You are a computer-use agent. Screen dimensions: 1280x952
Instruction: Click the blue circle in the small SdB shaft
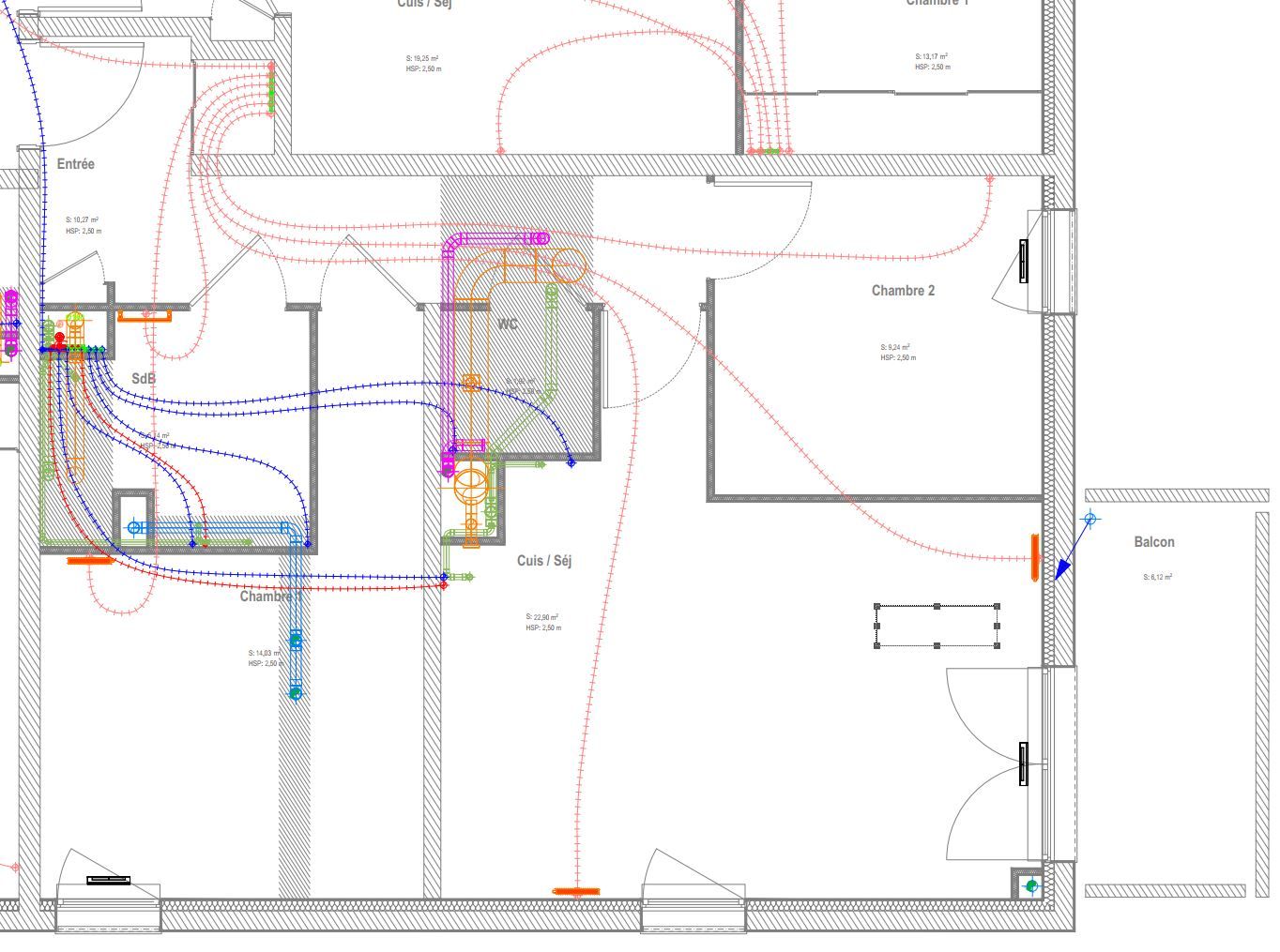point(134,528)
